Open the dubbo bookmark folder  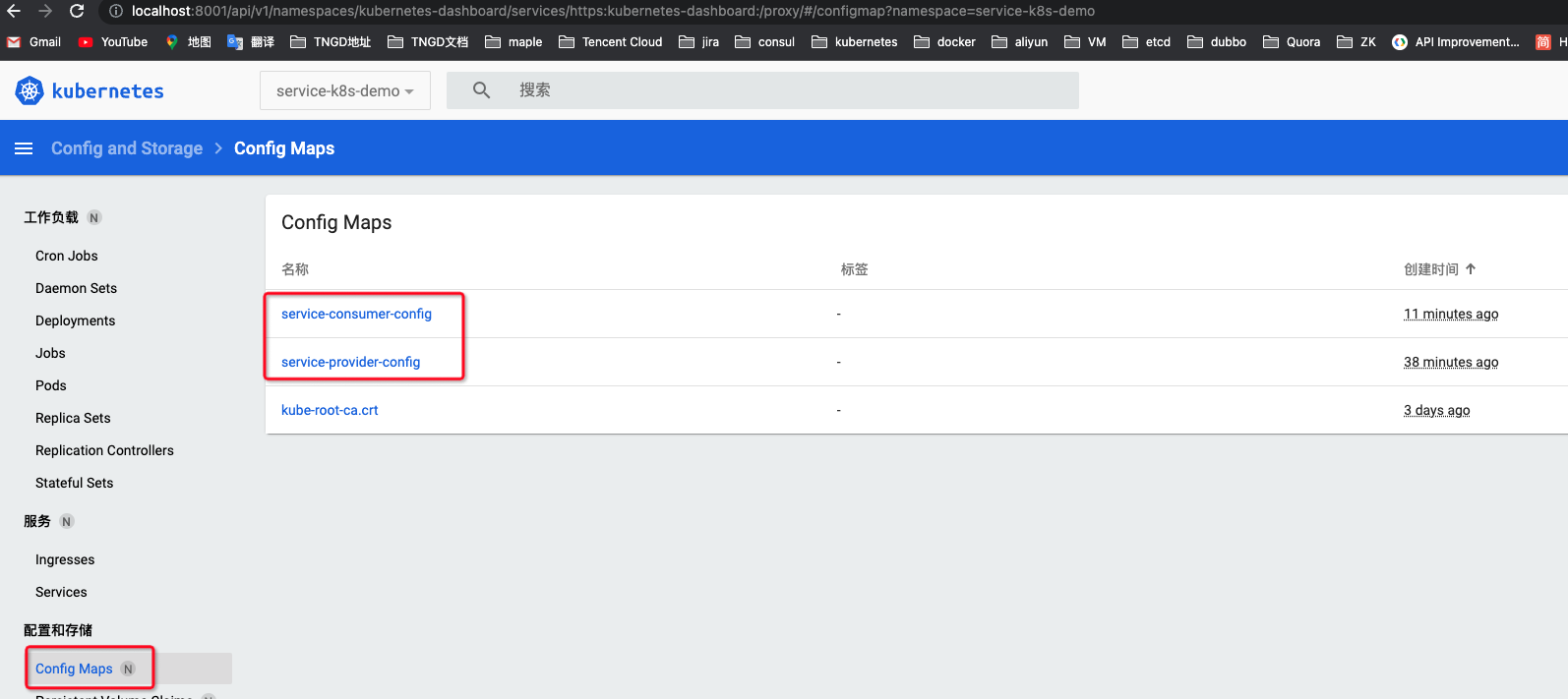[1217, 42]
